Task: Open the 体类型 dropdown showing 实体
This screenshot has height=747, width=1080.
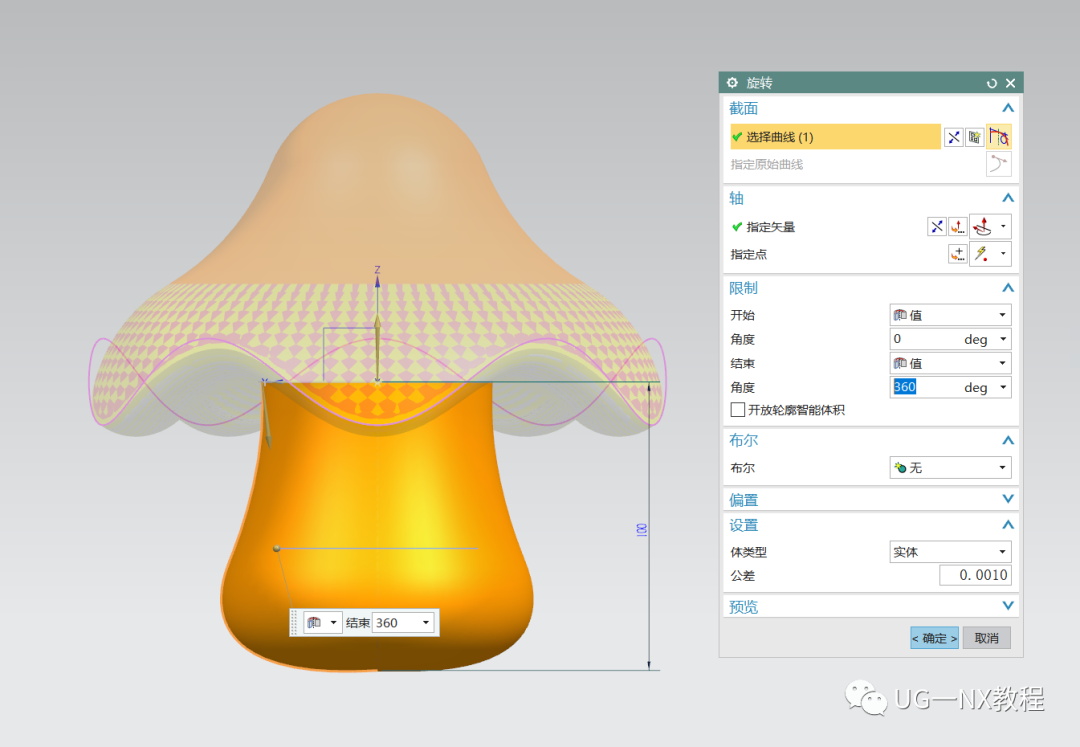Action: click(x=951, y=551)
